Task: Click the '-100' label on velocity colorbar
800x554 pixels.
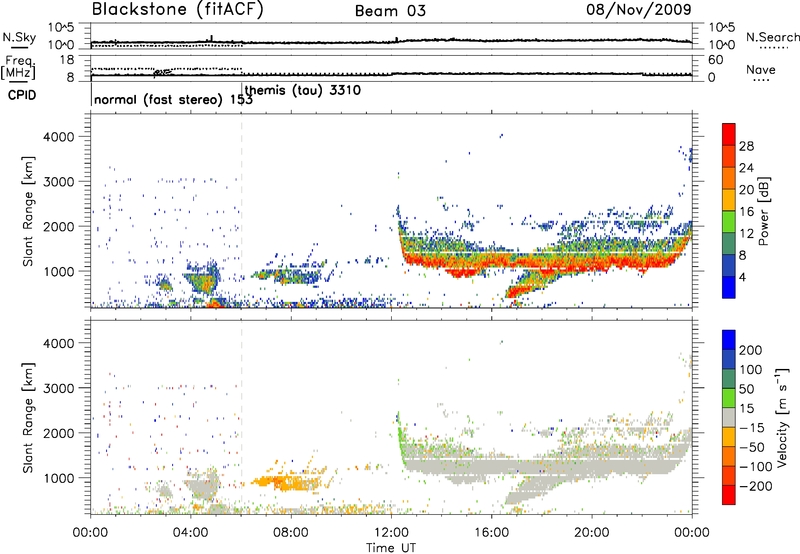Action: (756, 467)
